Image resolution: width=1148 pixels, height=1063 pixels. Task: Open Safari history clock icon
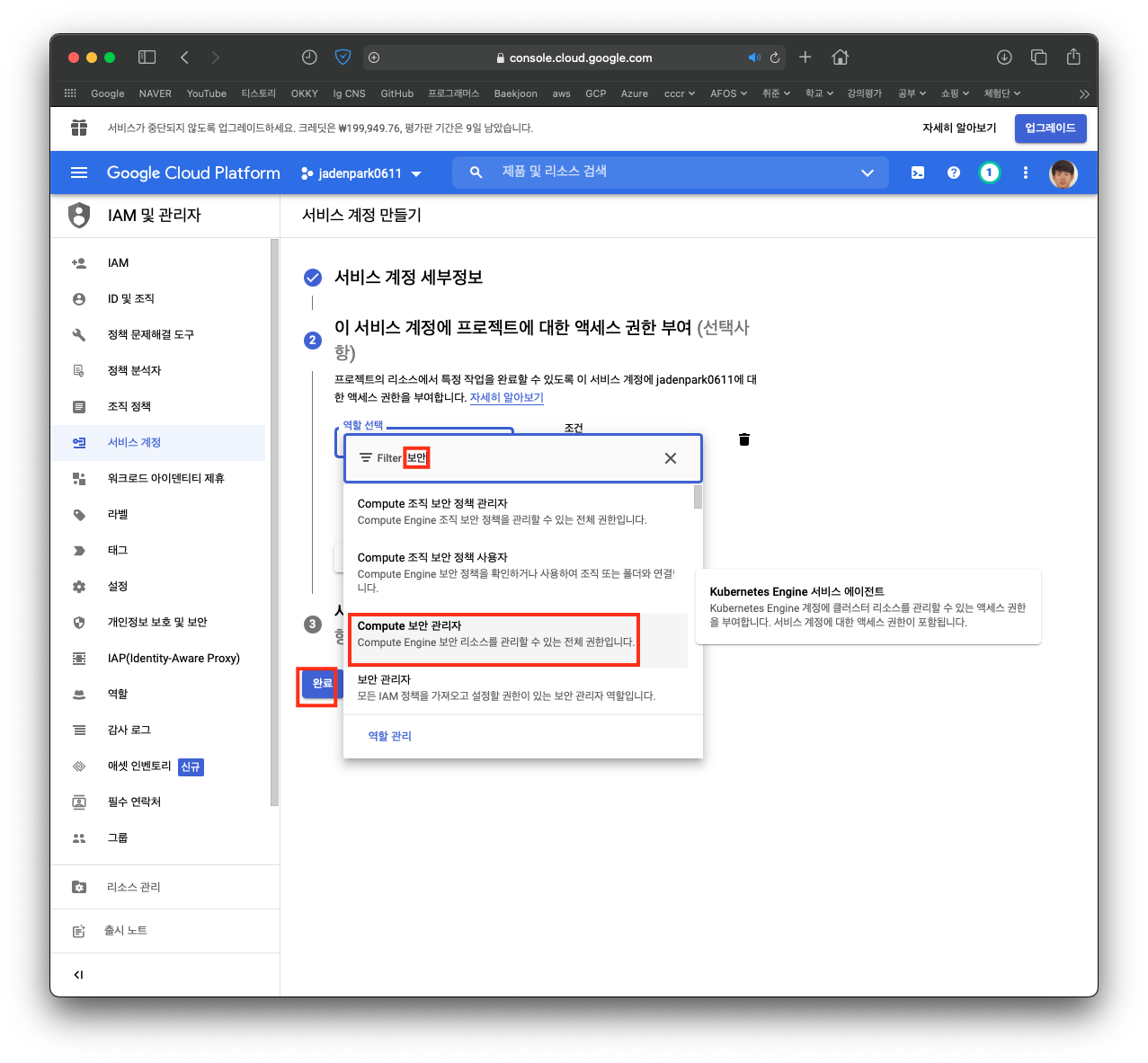(x=309, y=58)
